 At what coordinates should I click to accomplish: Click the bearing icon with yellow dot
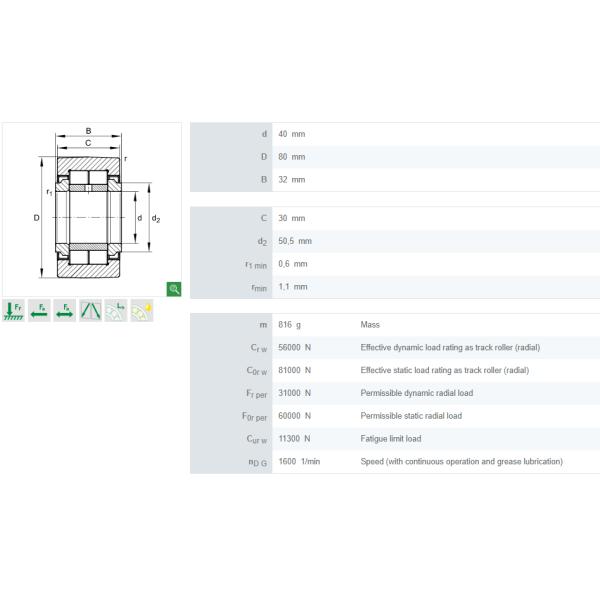(x=143, y=310)
